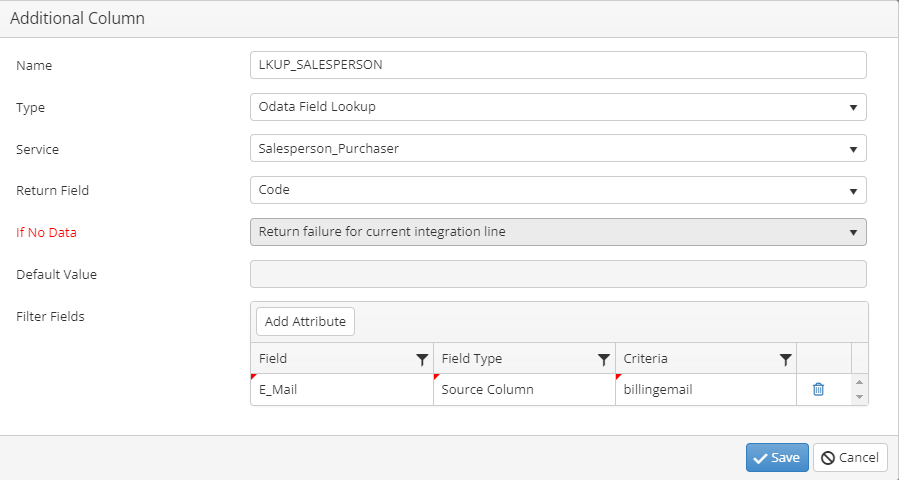Viewport: 899px width, 480px height.
Task: Click the scroll down arrow in filter grid
Action: [859, 397]
